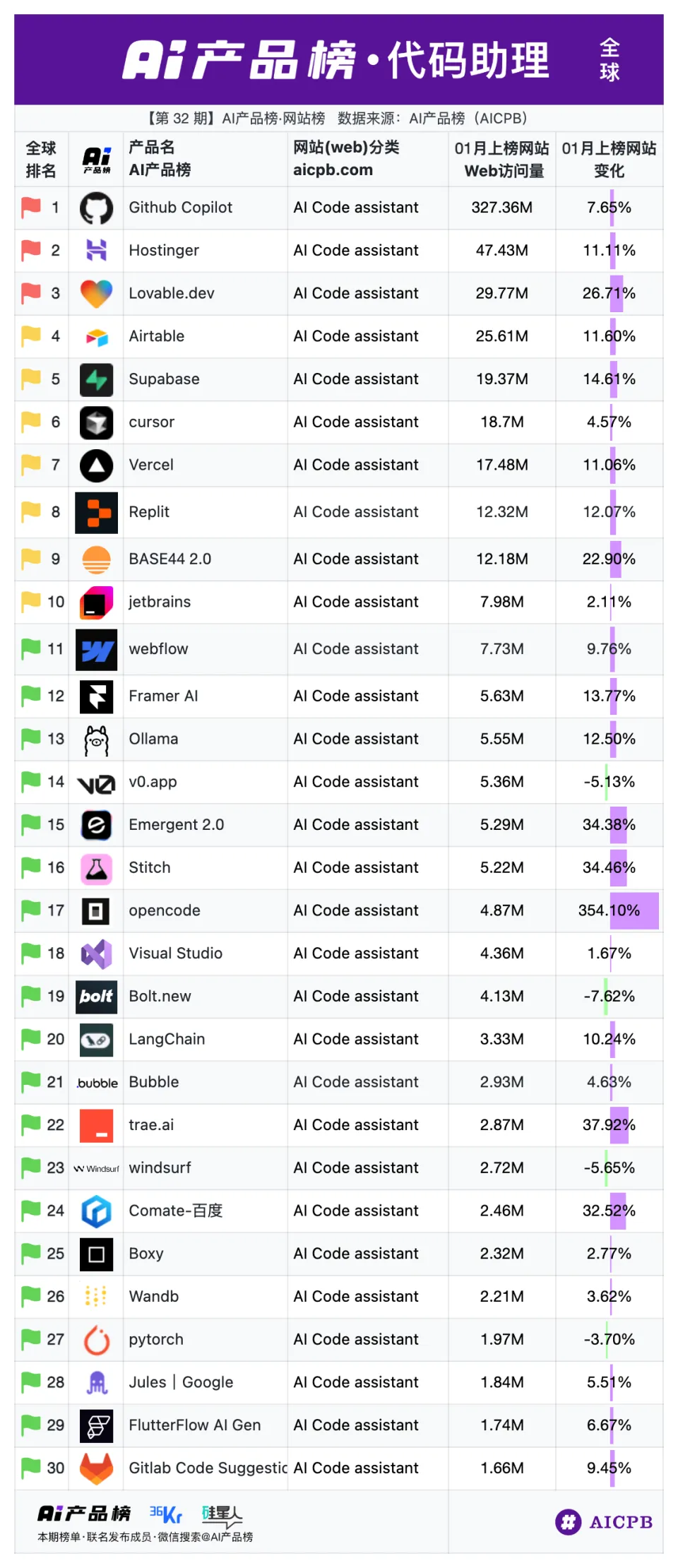Image resolution: width=678 pixels, height=1568 pixels.
Task: Click the cursor product name
Action: 151,422
